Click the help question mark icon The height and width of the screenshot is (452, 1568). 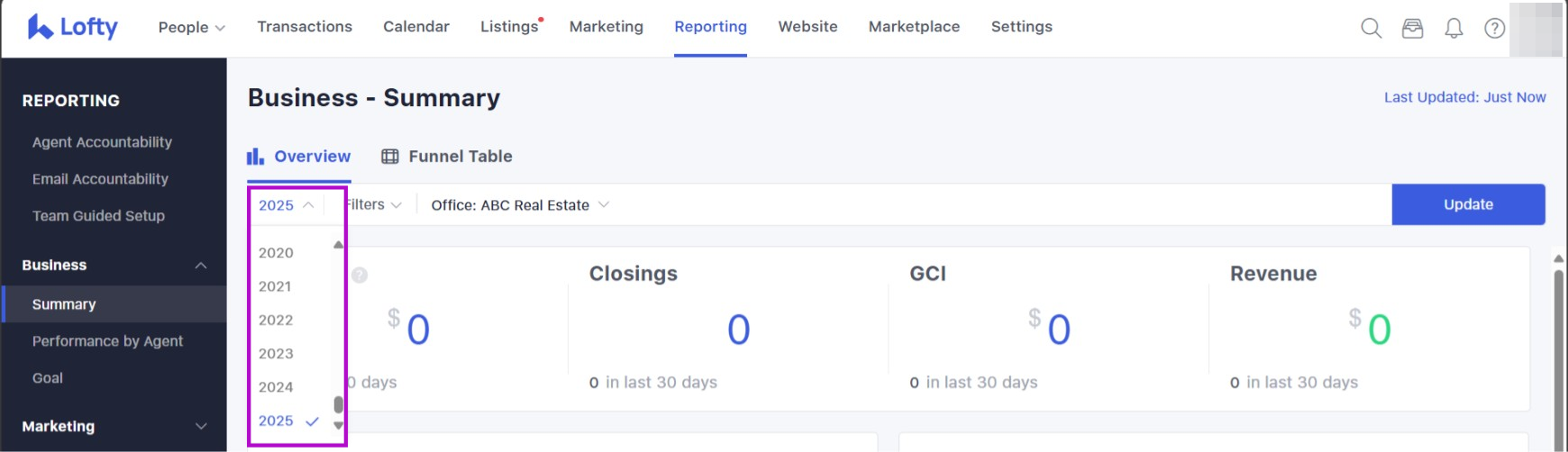(x=1494, y=29)
